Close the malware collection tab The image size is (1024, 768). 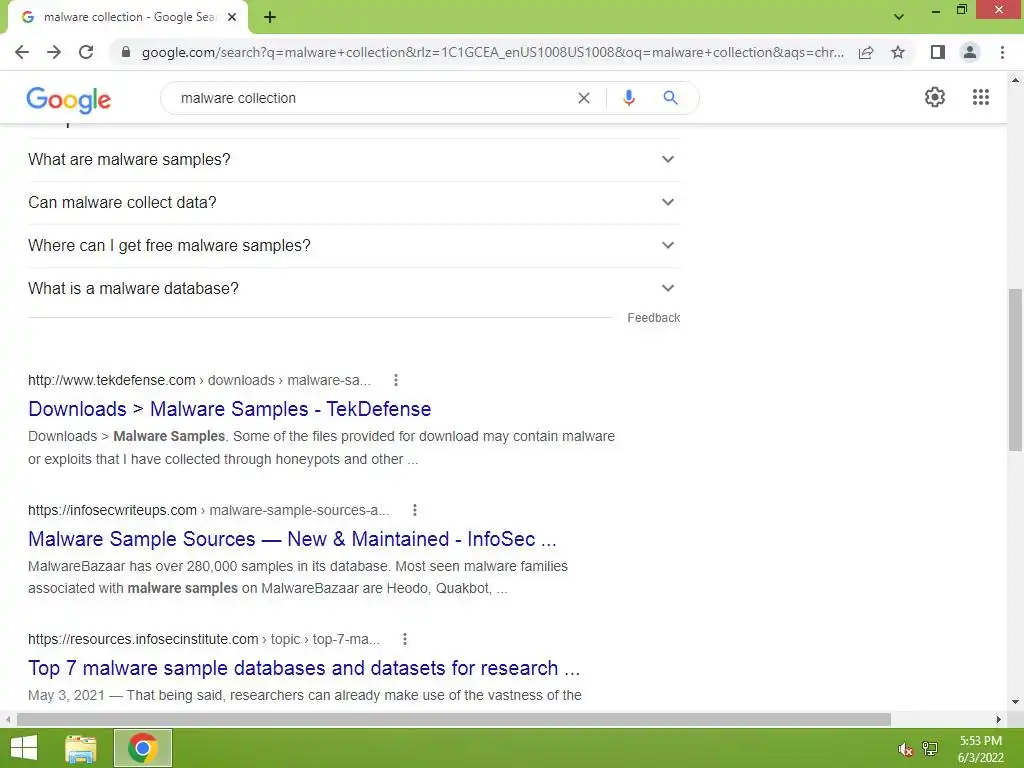pyautogui.click(x=232, y=17)
